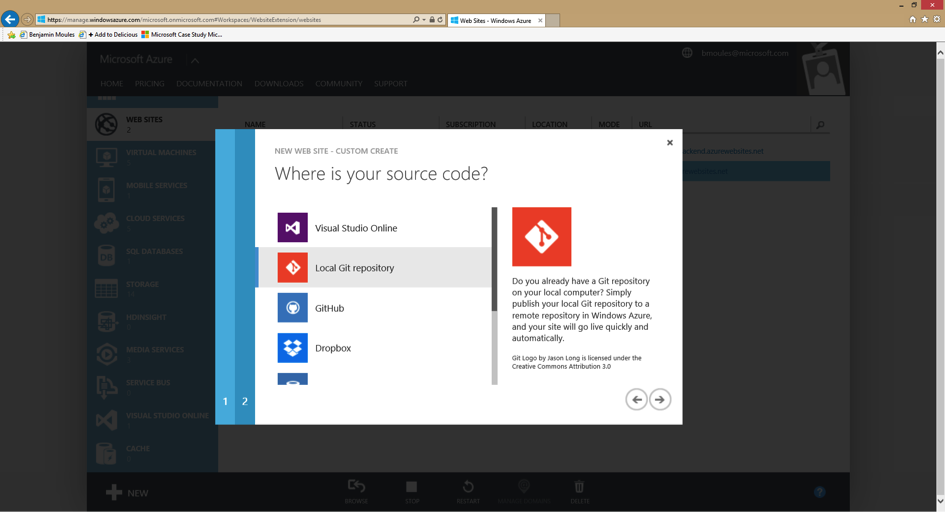Image resolution: width=945 pixels, height=512 pixels.
Task: Click Restart in bottom command bar
Action: coord(468,491)
